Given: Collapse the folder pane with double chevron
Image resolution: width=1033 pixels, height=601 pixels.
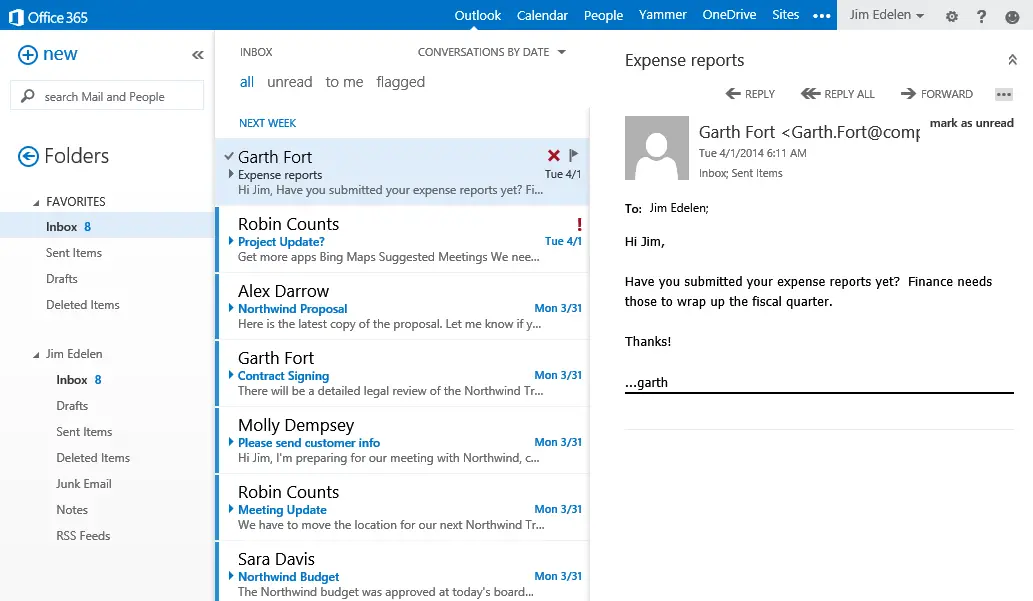Looking at the screenshot, I should (198, 55).
